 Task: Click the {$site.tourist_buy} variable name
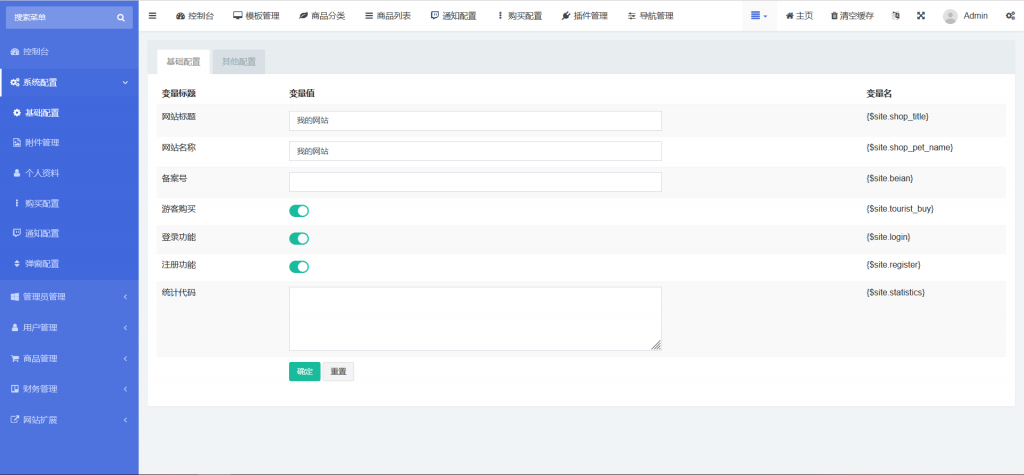[x=900, y=209]
